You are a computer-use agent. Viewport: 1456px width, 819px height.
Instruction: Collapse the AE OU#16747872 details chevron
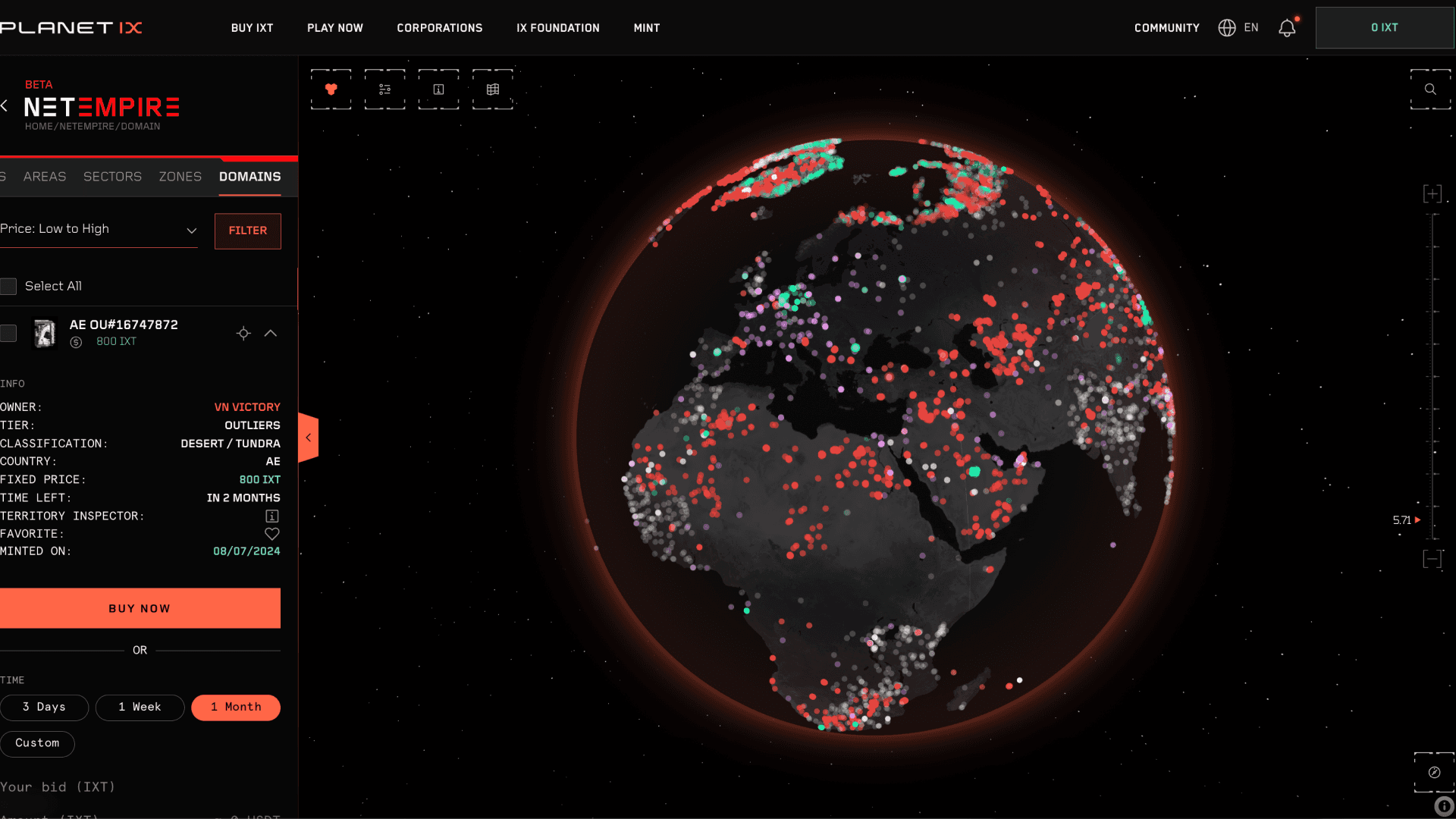[x=271, y=334]
